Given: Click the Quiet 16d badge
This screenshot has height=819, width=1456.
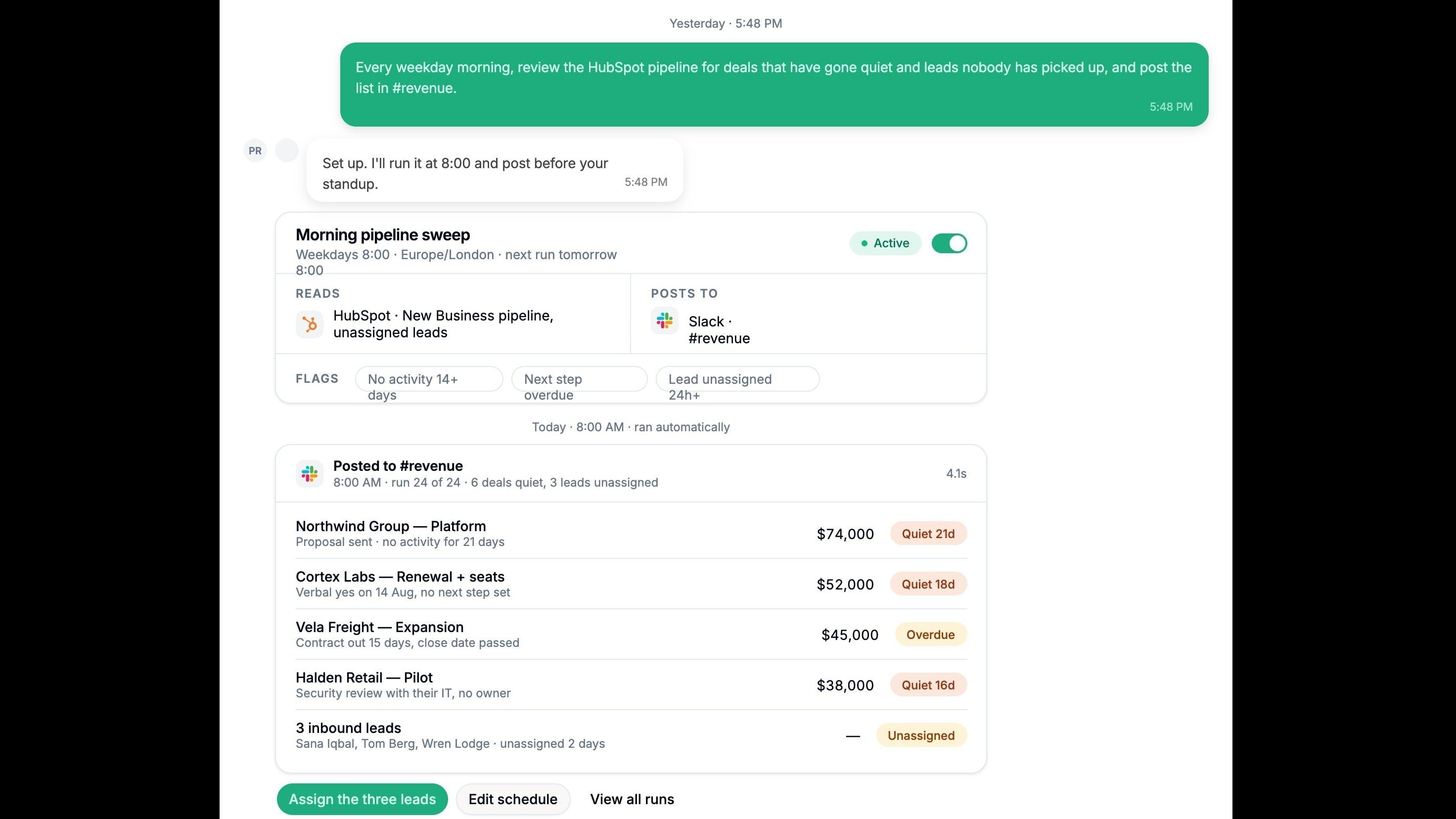Looking at the screenshot, I should click(x=928, y=684).
